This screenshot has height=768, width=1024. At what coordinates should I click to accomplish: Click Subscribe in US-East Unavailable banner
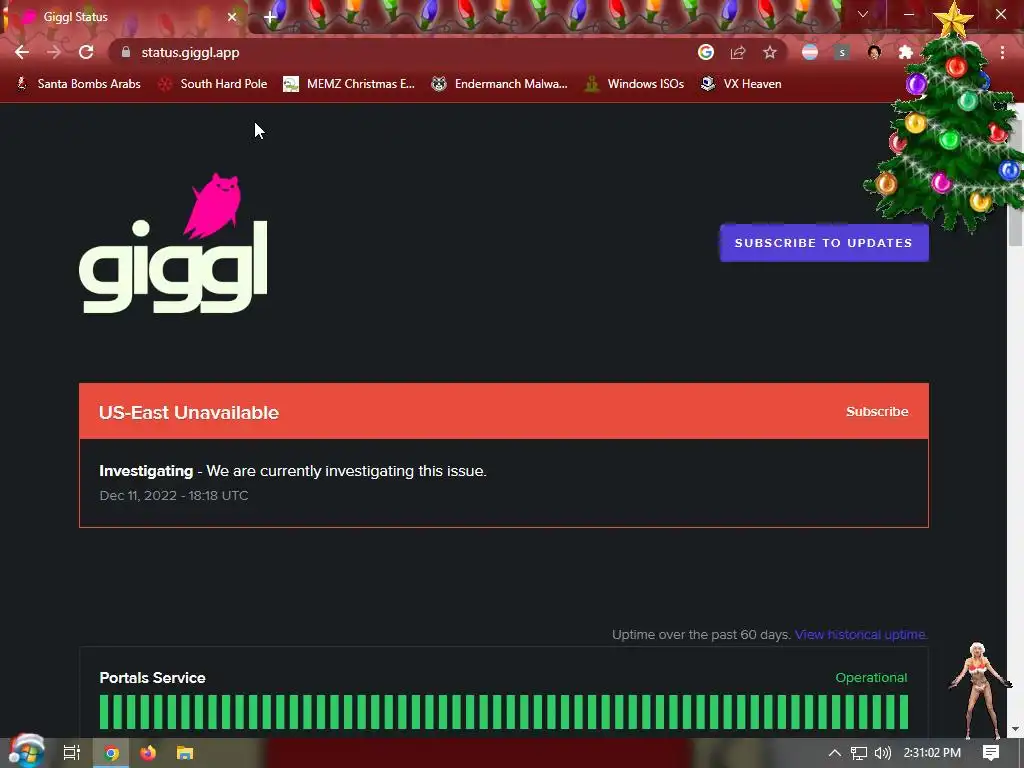coord(877,411)
